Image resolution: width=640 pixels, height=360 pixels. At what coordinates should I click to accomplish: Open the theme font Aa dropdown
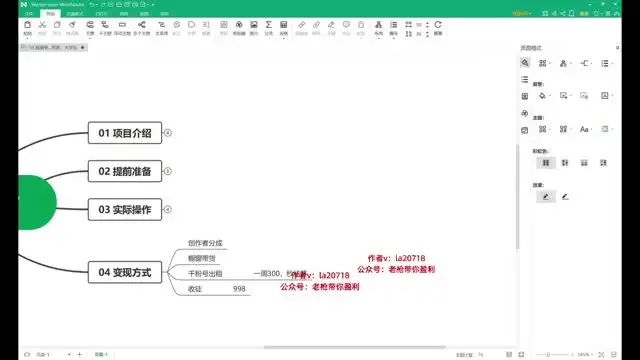[586, 129]
